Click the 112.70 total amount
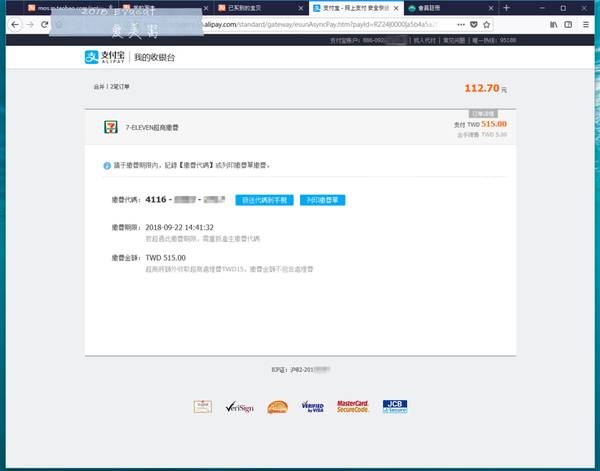 482,88
